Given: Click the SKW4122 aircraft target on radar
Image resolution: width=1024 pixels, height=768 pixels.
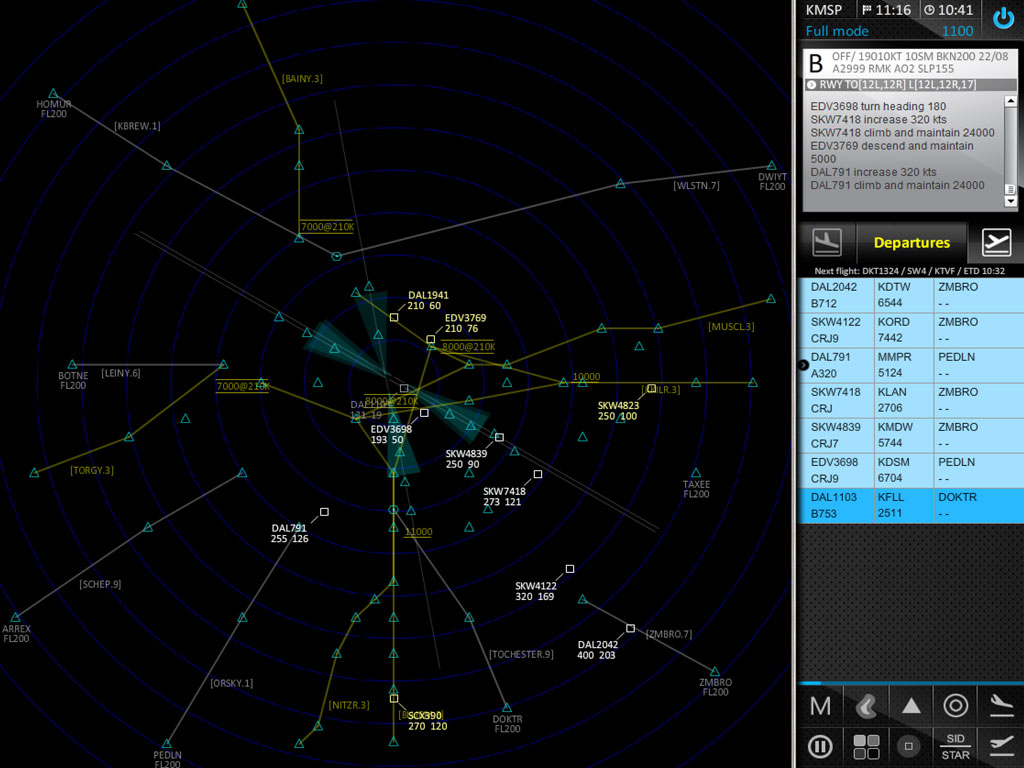Looking at the screenshot, I should click(570, 569).
